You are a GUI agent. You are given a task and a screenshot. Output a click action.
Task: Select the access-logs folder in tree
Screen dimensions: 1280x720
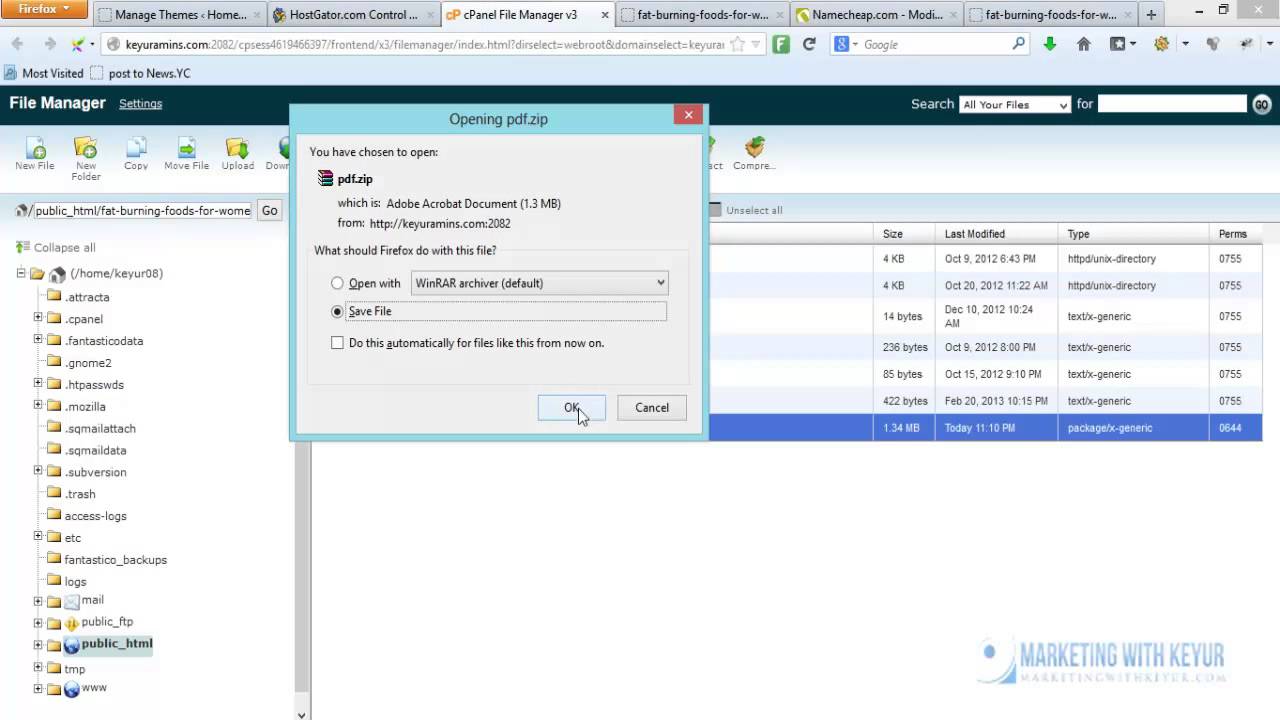[95, 516]
